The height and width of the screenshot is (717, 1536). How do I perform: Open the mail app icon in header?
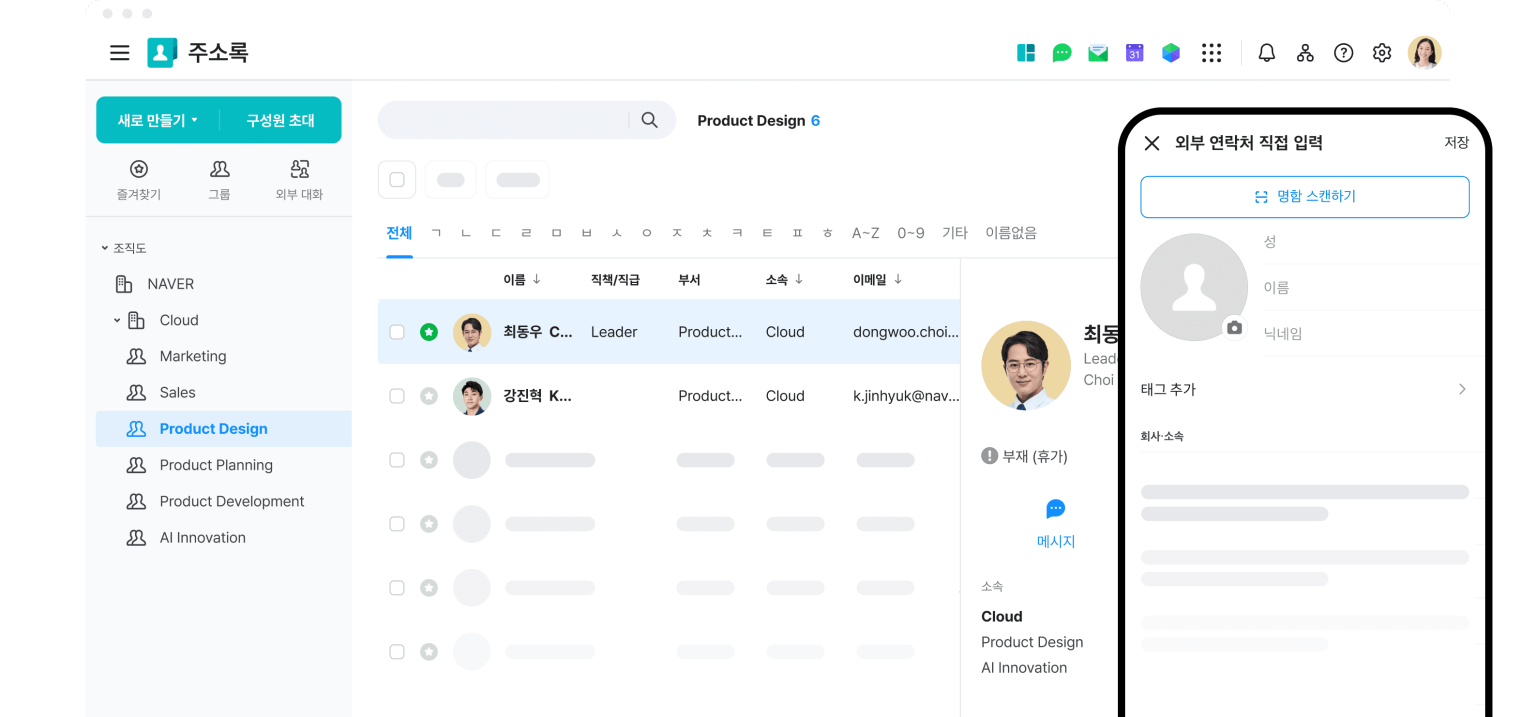click(1098, 53)
